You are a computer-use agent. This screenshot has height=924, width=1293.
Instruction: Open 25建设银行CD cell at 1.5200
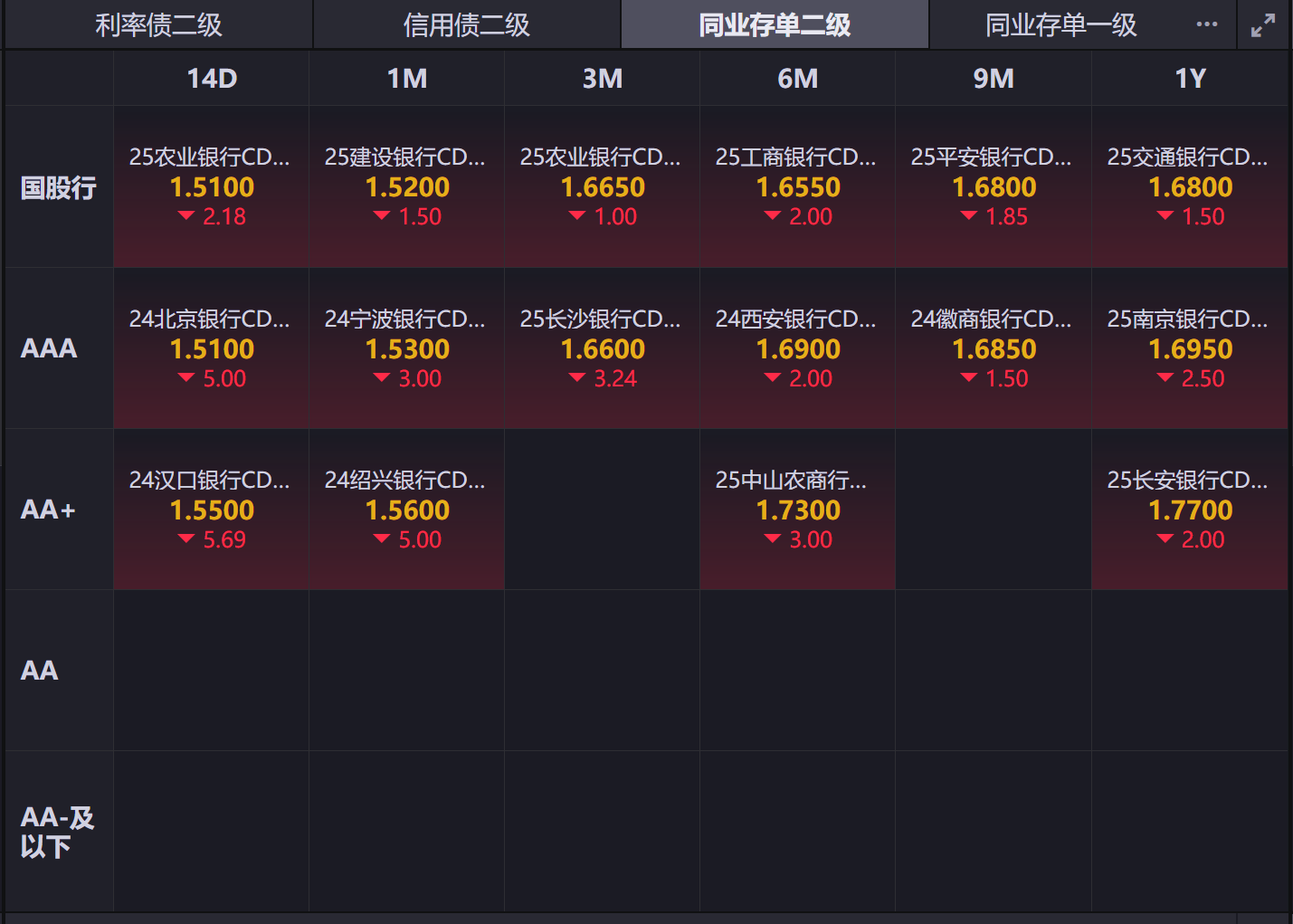click(407, 187)
